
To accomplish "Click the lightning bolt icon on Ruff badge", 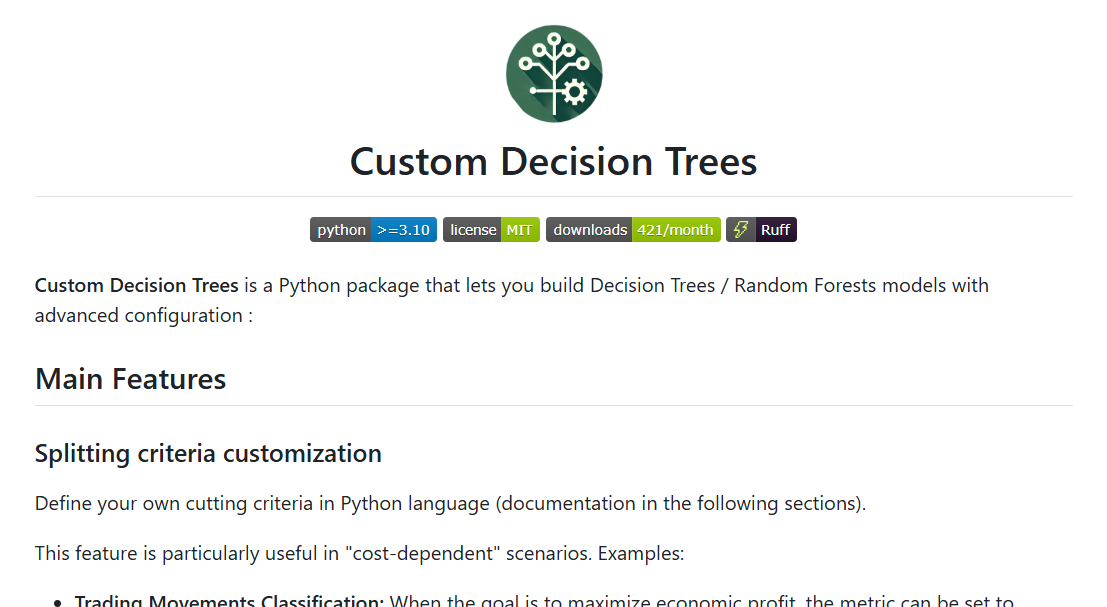I will 741,230.
